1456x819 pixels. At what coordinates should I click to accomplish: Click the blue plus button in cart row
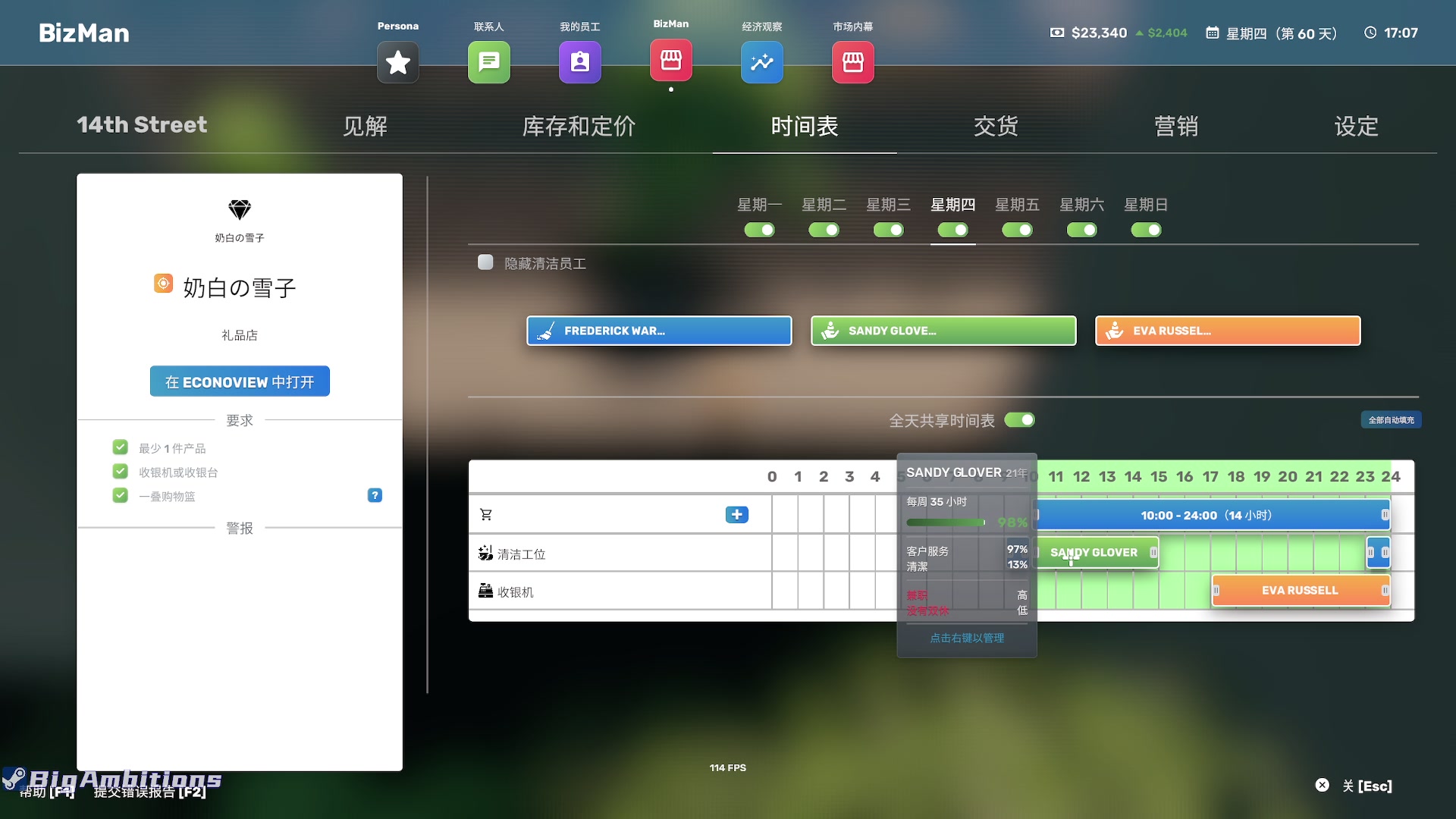[736, 515]
